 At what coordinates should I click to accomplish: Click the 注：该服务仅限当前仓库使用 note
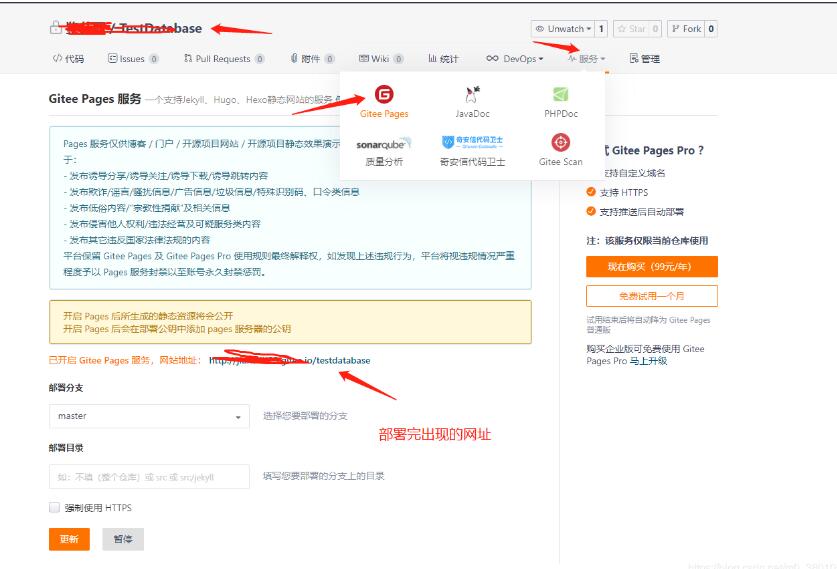(x=648, y=241)
